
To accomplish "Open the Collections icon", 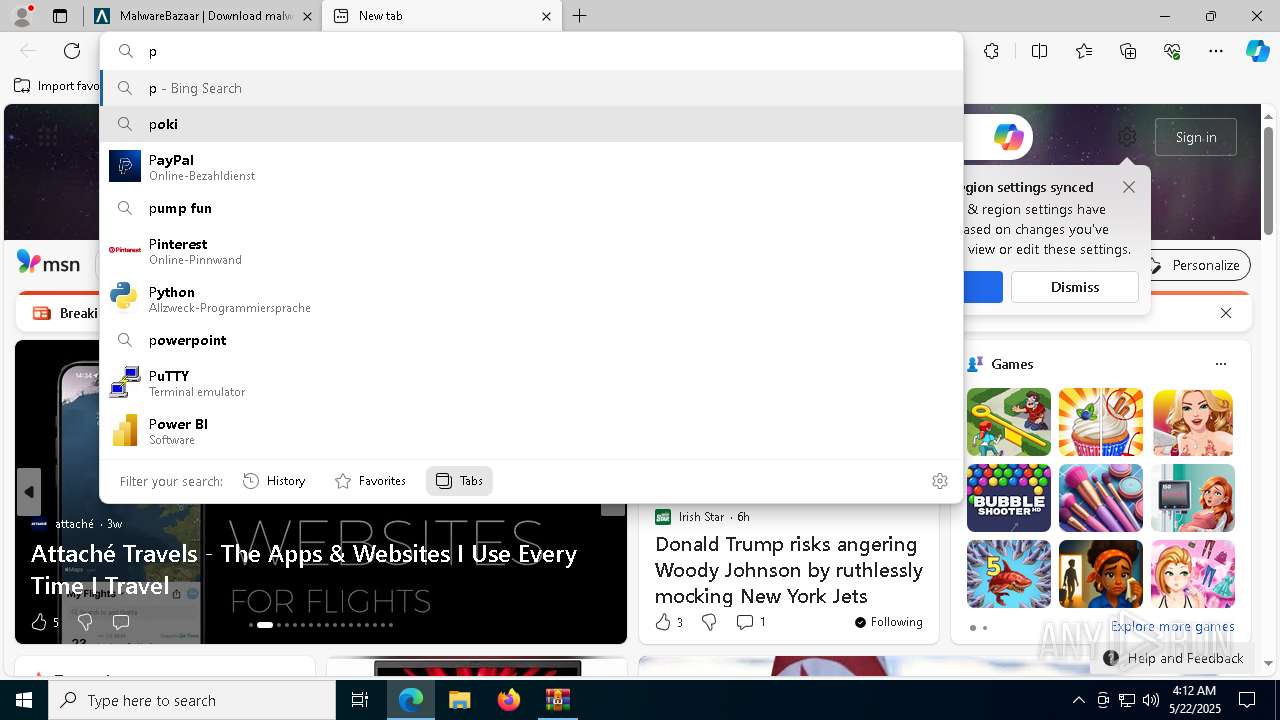I will tap(1128, 51).
